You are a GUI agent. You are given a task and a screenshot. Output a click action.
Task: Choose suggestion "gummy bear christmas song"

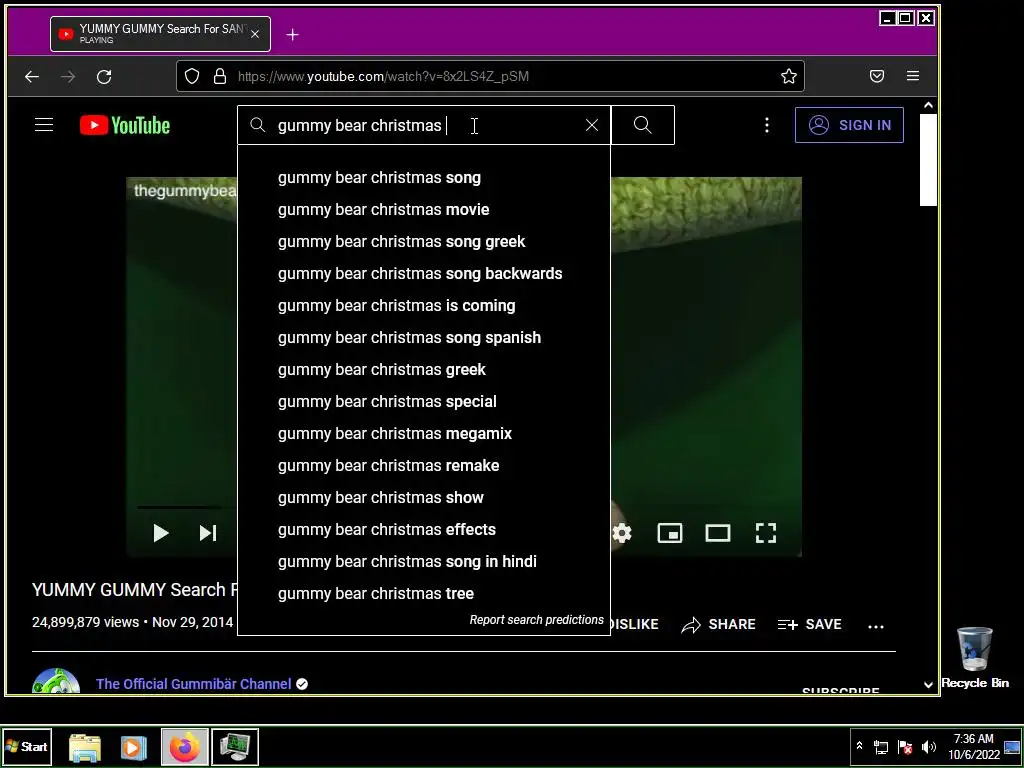pyautogui.click(x=424, y=178)
